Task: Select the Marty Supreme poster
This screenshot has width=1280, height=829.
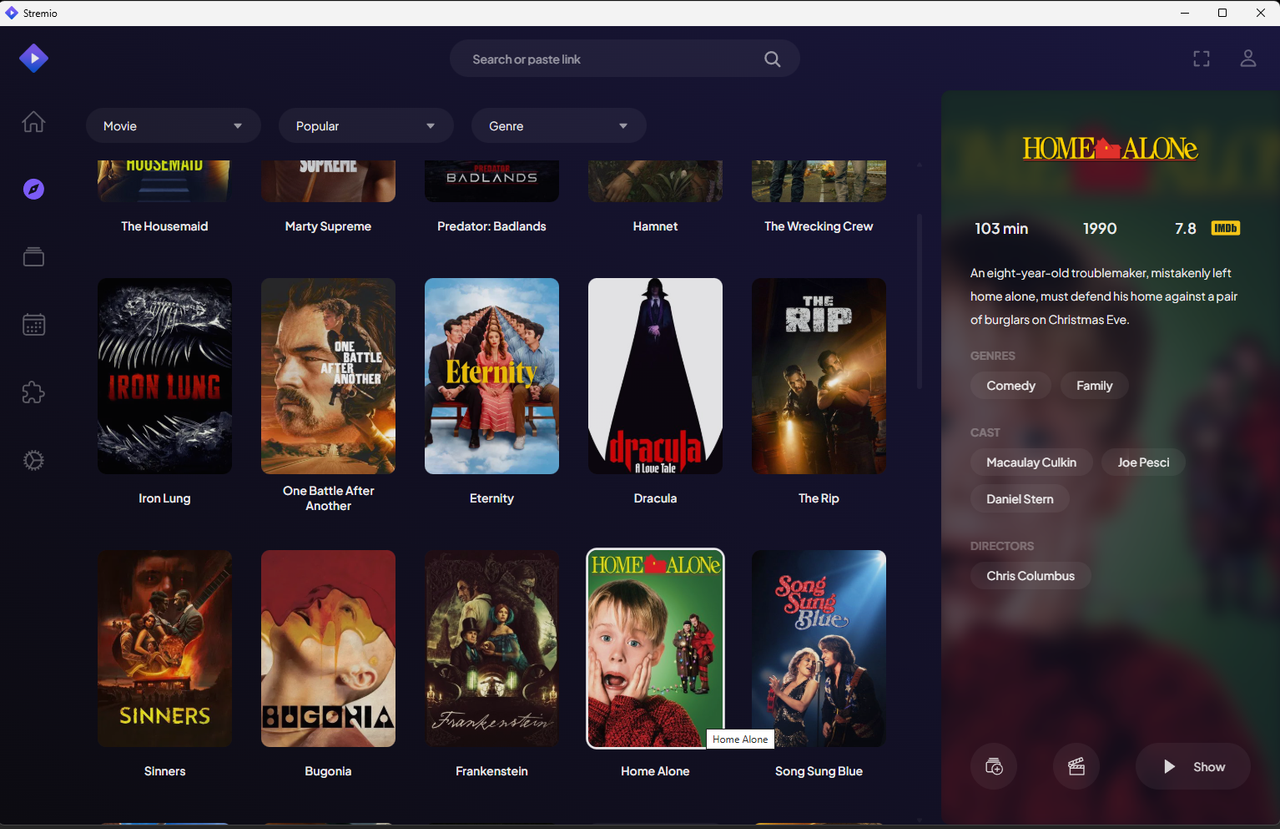Action: tap(328, 181)
